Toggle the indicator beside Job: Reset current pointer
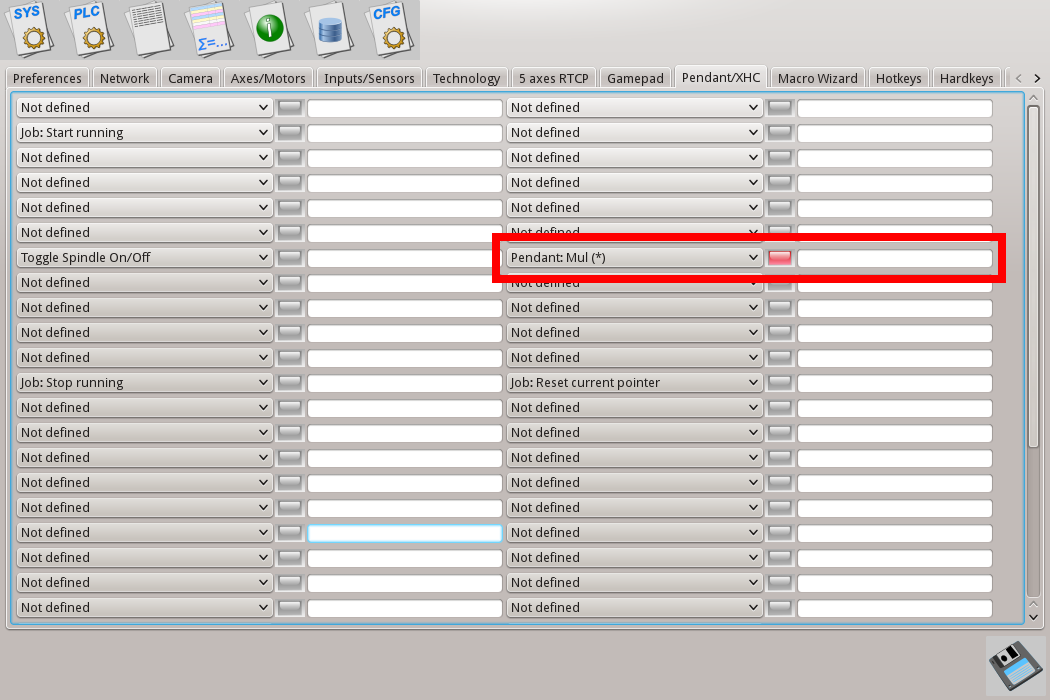1050x700 pixels. [x=780, y=383]
